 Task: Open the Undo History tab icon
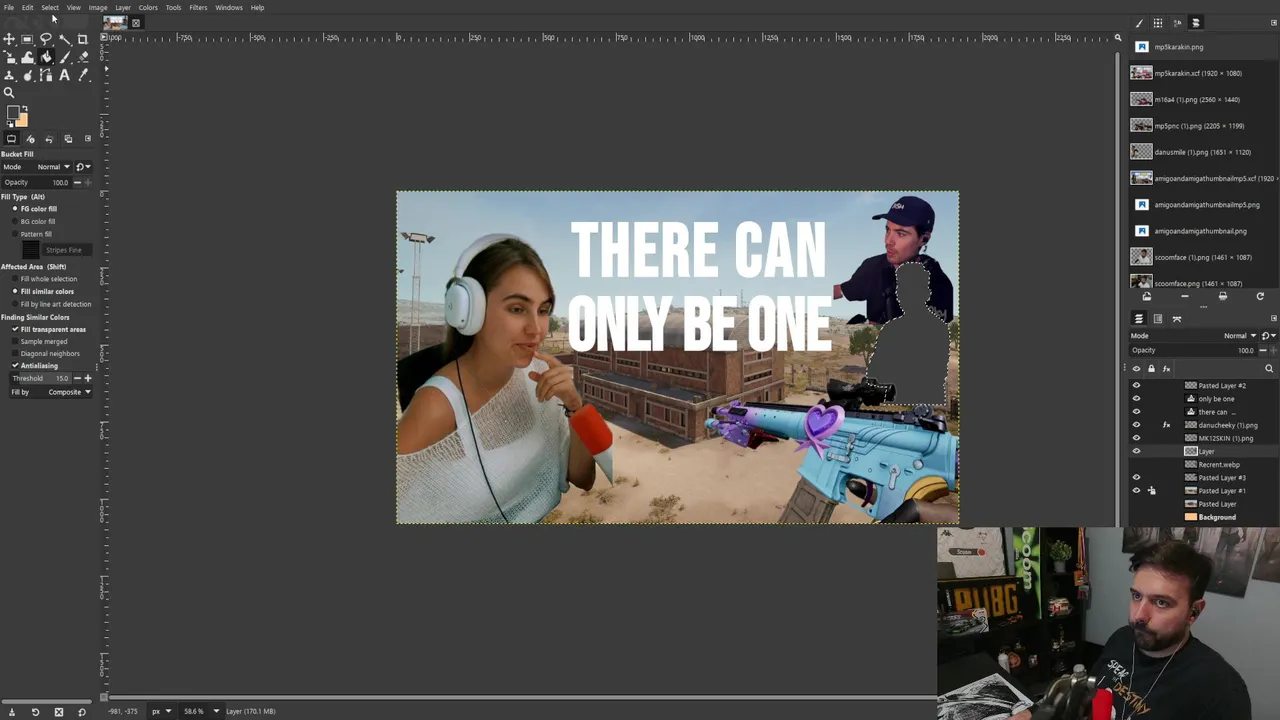tap(49, 139)
